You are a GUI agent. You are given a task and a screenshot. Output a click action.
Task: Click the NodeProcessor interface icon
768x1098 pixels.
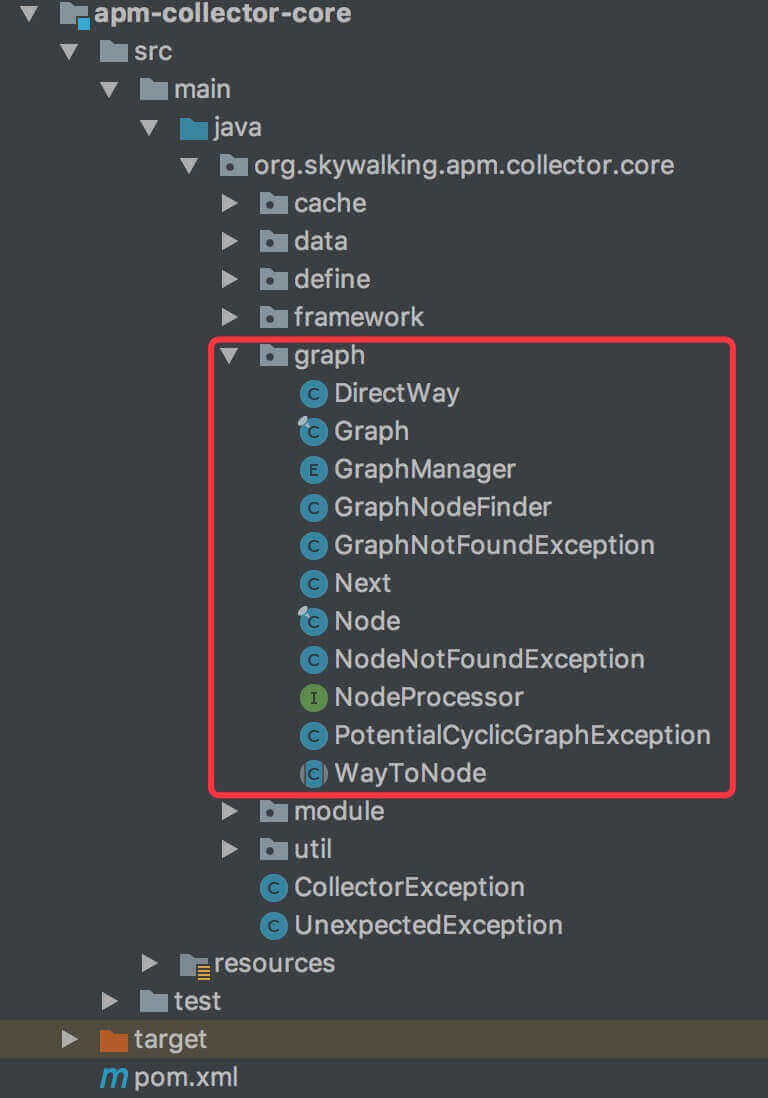(x=313, y=697)
